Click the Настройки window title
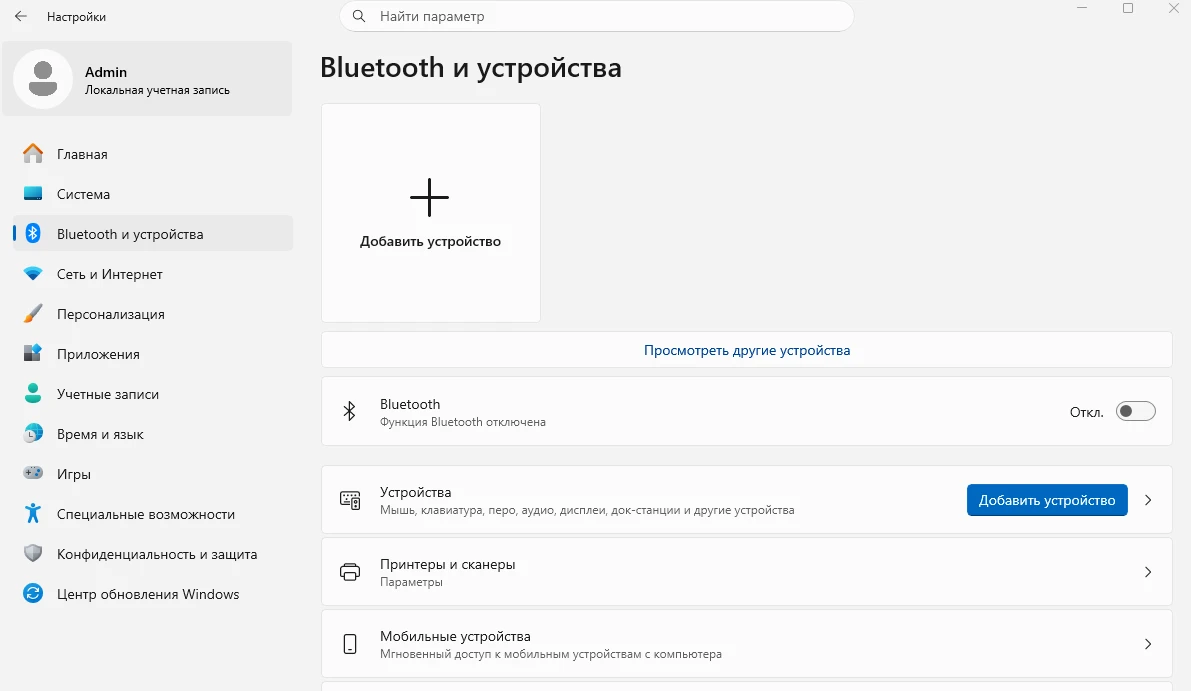Screen dimensions: 1191x691 [76, 17]
